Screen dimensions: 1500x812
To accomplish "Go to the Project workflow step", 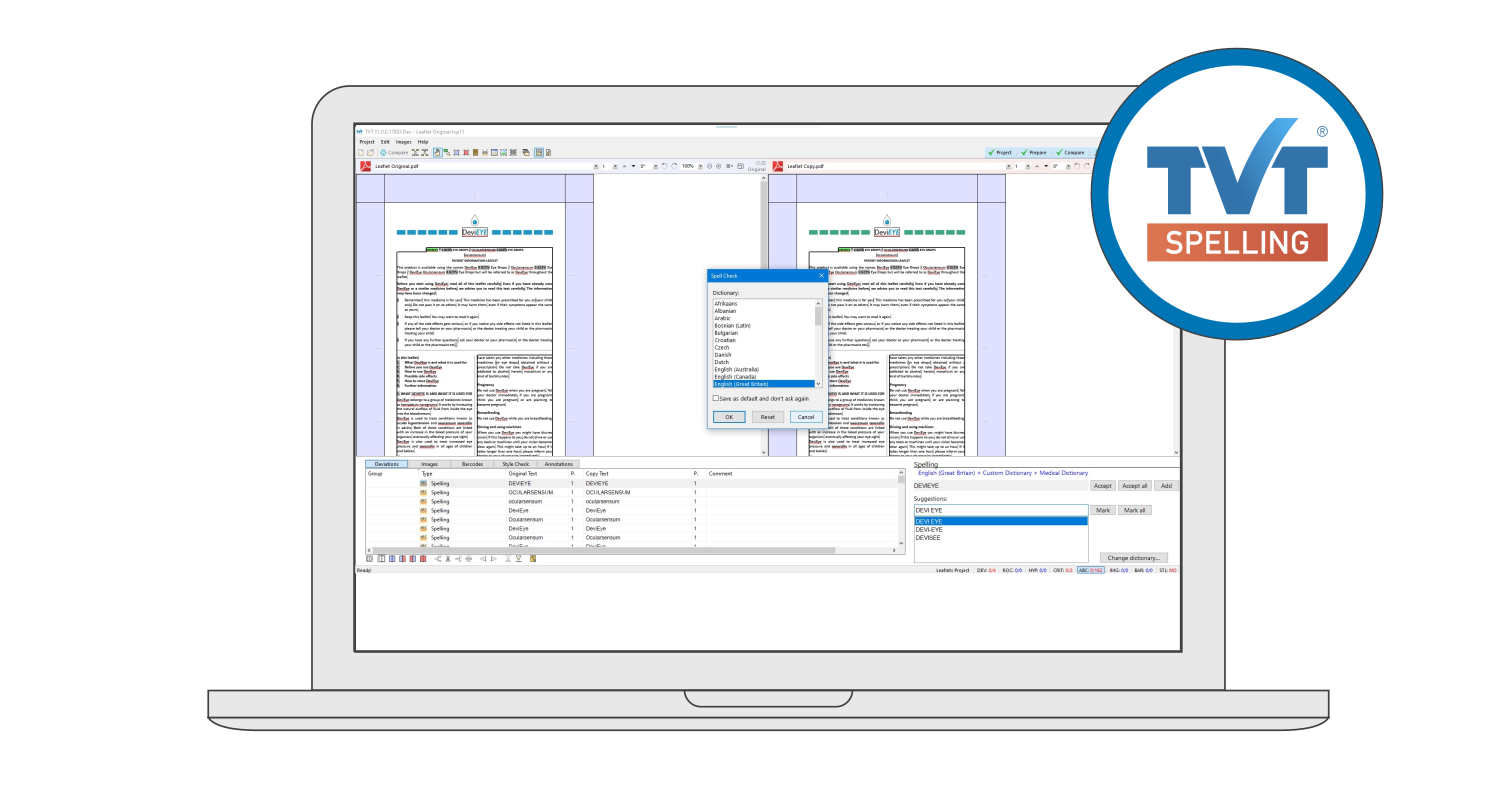I will click(1000, 152).
